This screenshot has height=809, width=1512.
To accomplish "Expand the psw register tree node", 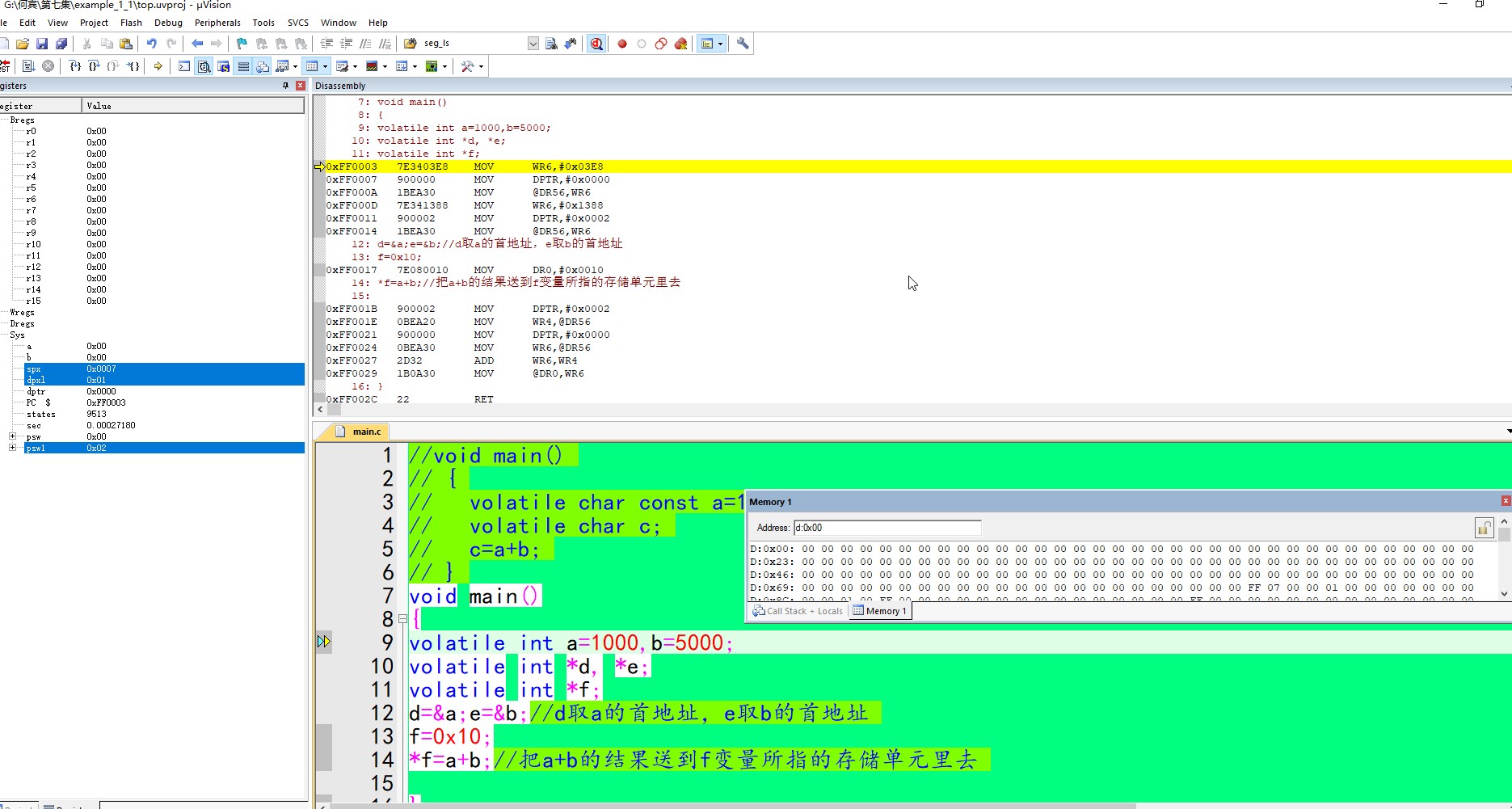I will (x=12, y=436).
